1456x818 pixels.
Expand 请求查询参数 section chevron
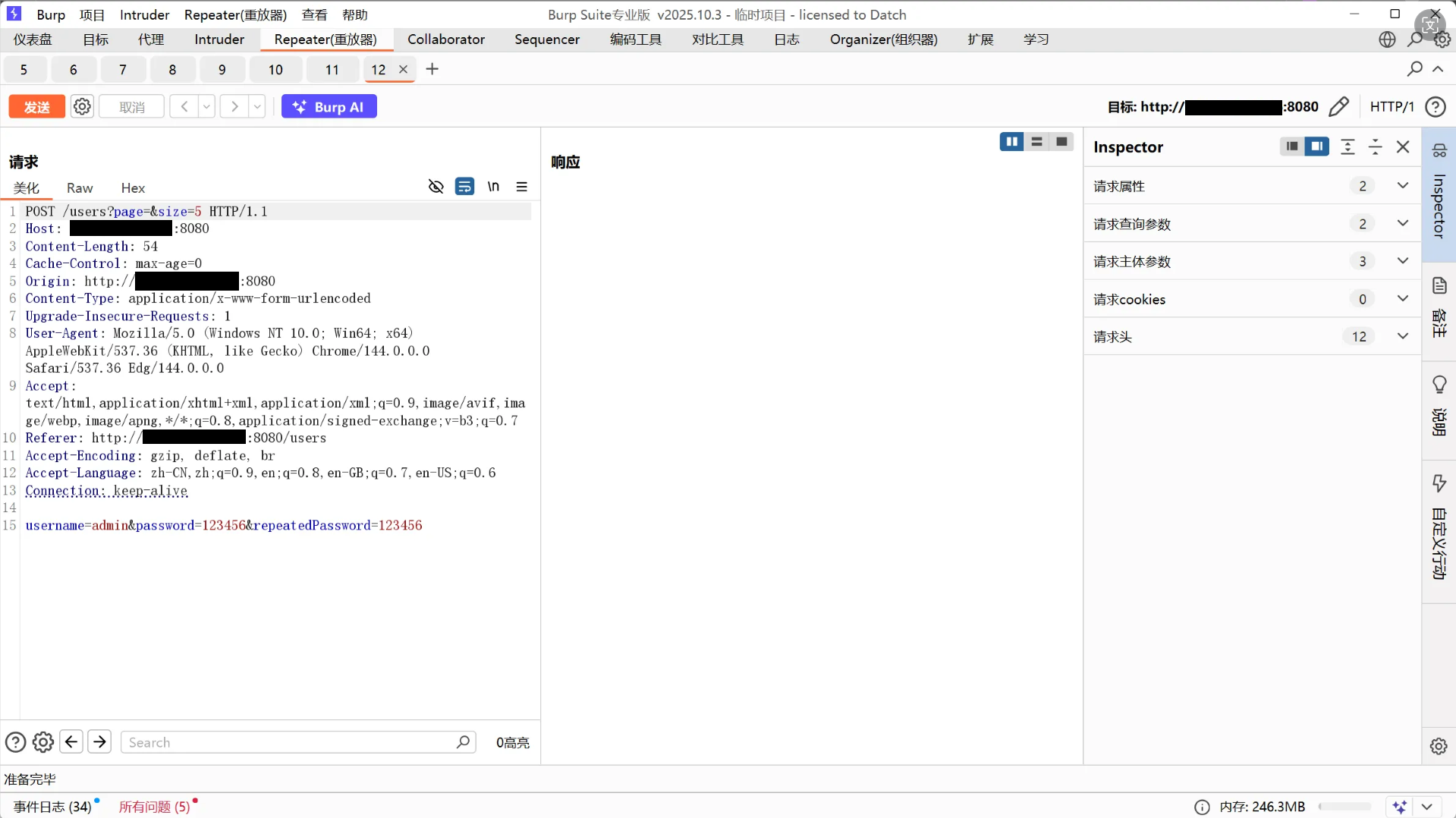[x=1403, y=223]
